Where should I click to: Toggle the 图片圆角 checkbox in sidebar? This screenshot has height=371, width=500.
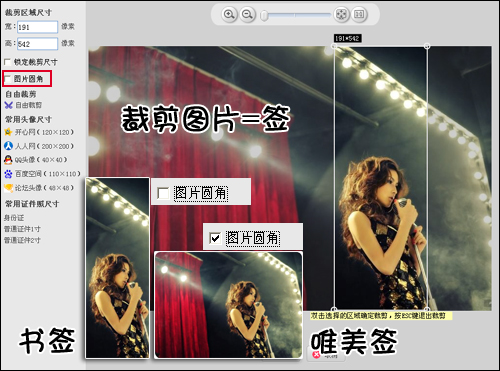(7, 79)
